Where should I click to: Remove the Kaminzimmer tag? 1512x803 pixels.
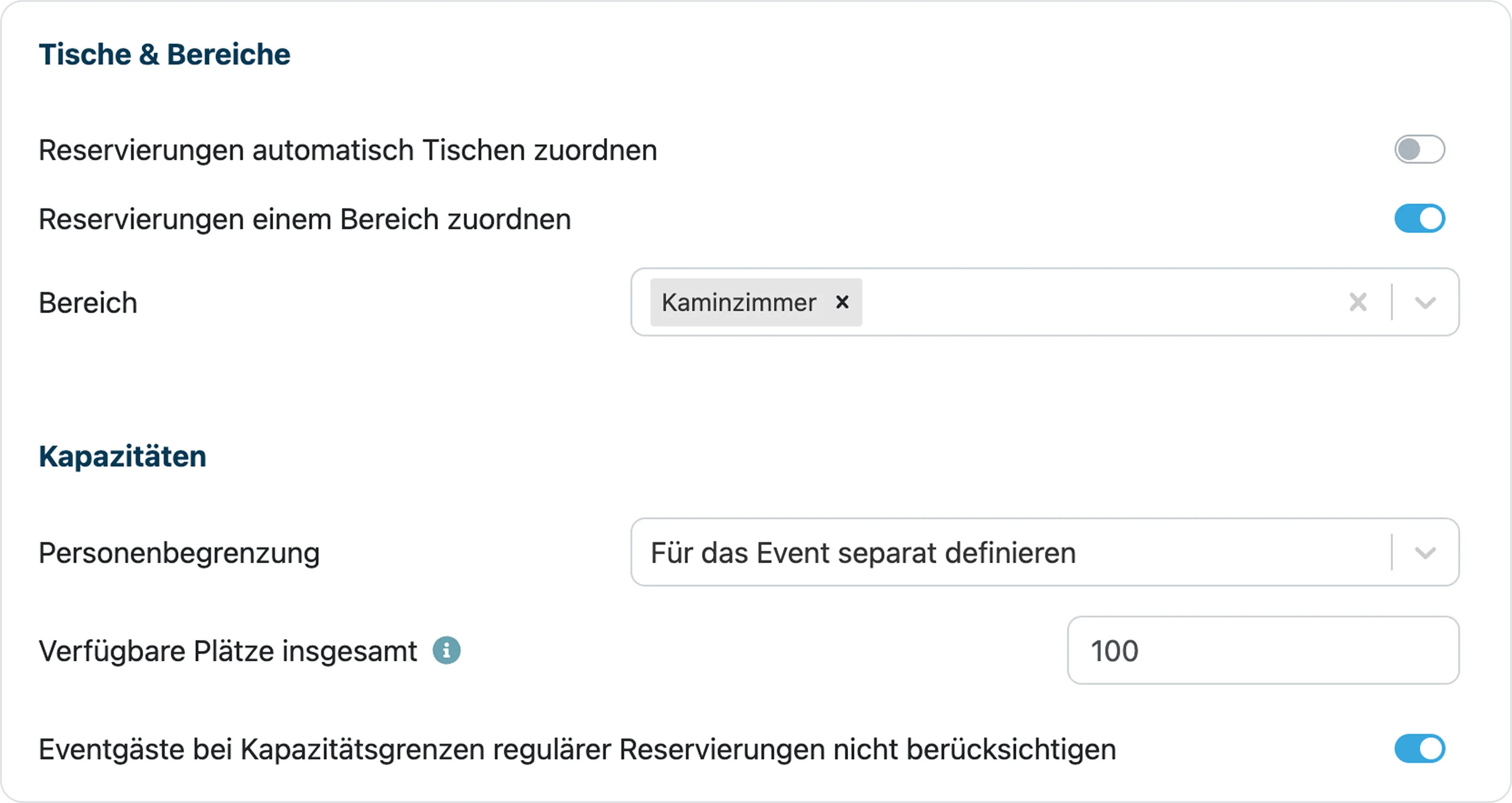point(842,302)
